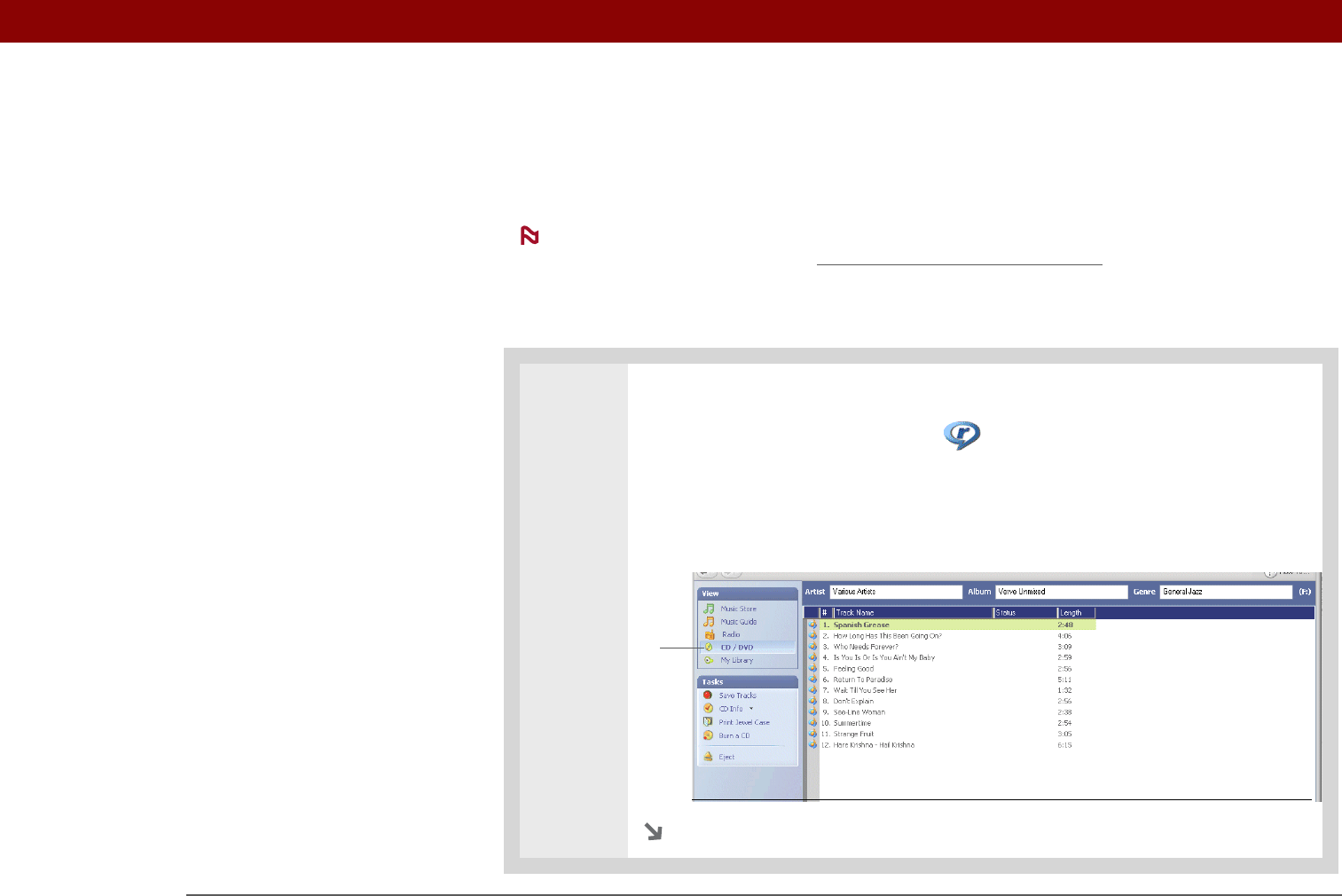Click the track icon beside Return To Paradise
The width and height of the screenshot is (1342, 896).
click(x=812, y=680)
